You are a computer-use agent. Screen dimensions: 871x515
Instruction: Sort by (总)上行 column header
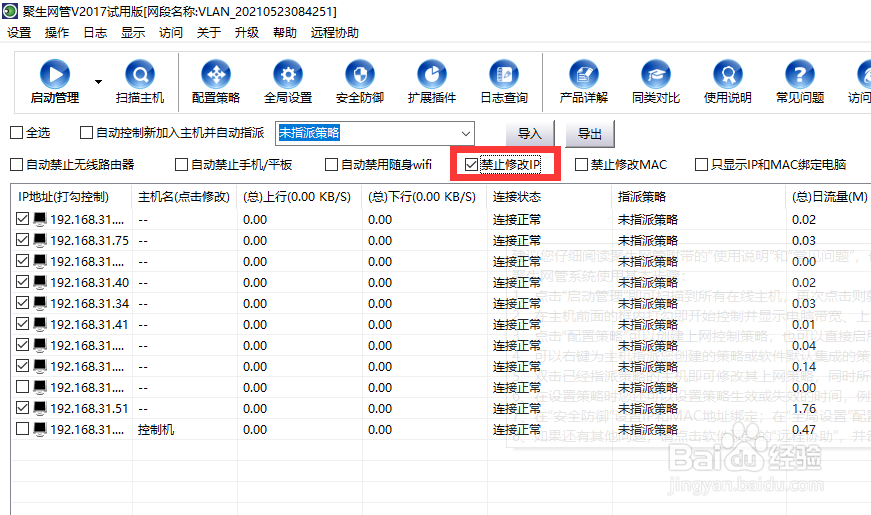pos(299,197)
